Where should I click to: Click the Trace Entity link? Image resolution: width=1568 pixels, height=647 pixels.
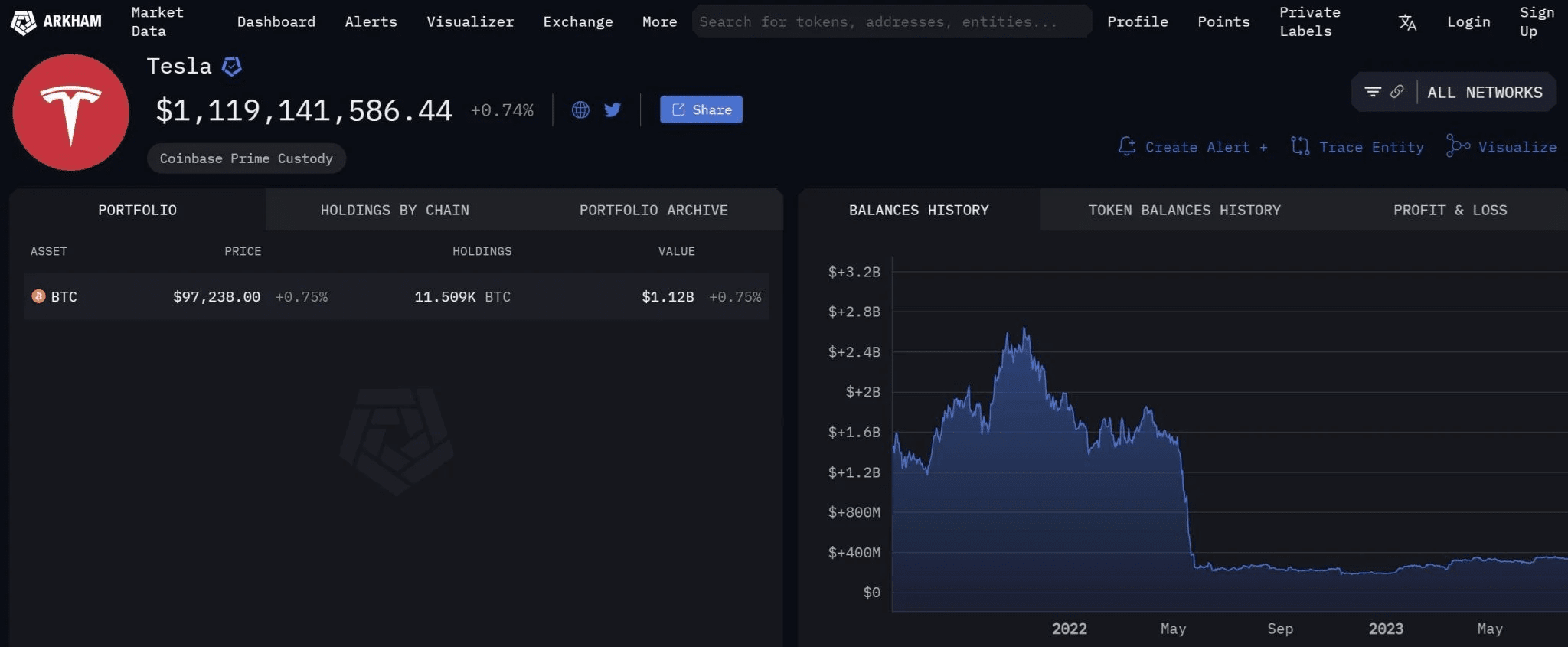tap(1357, 147)
